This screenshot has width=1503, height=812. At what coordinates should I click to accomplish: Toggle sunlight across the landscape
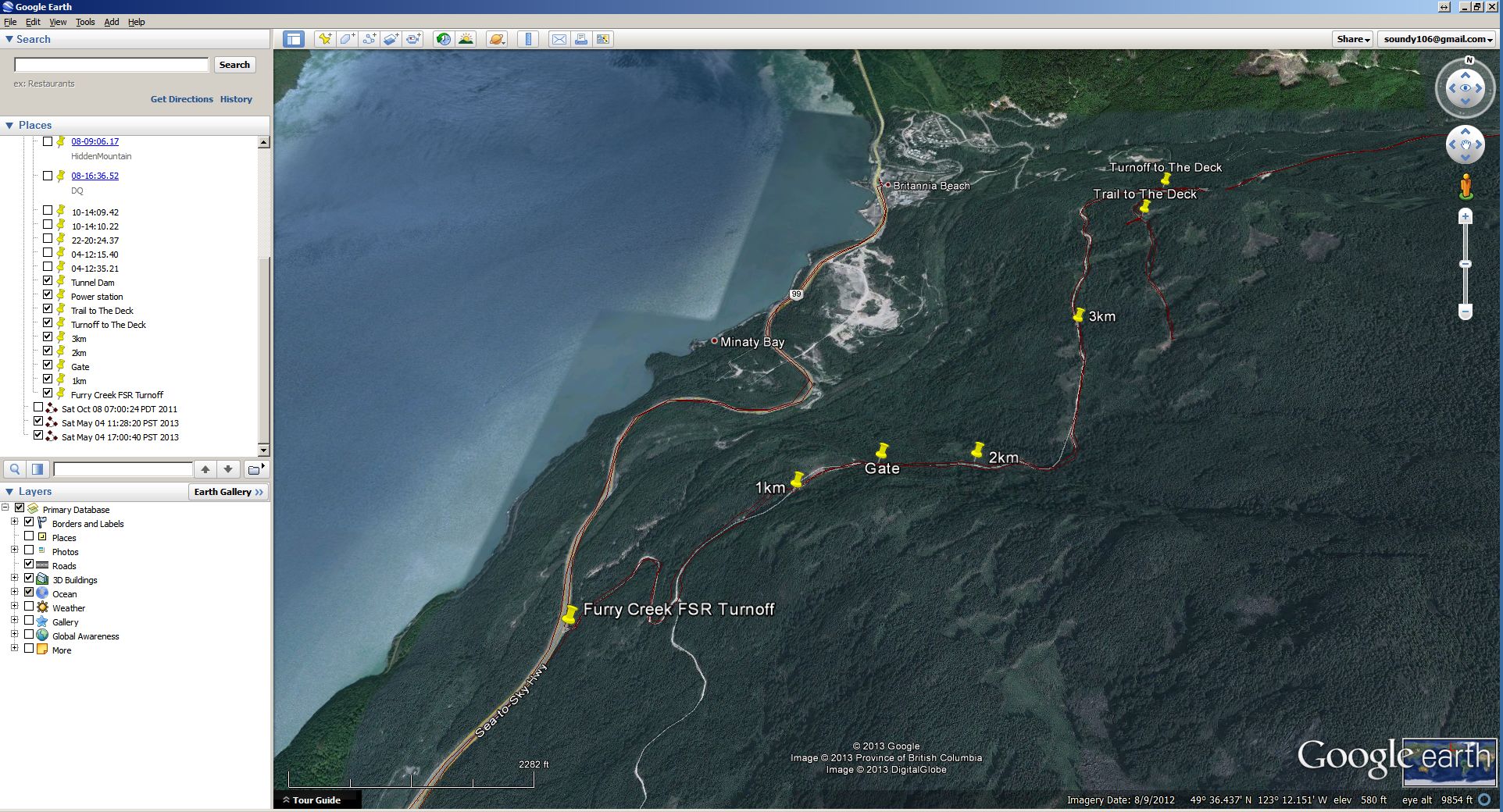[466, 39]
